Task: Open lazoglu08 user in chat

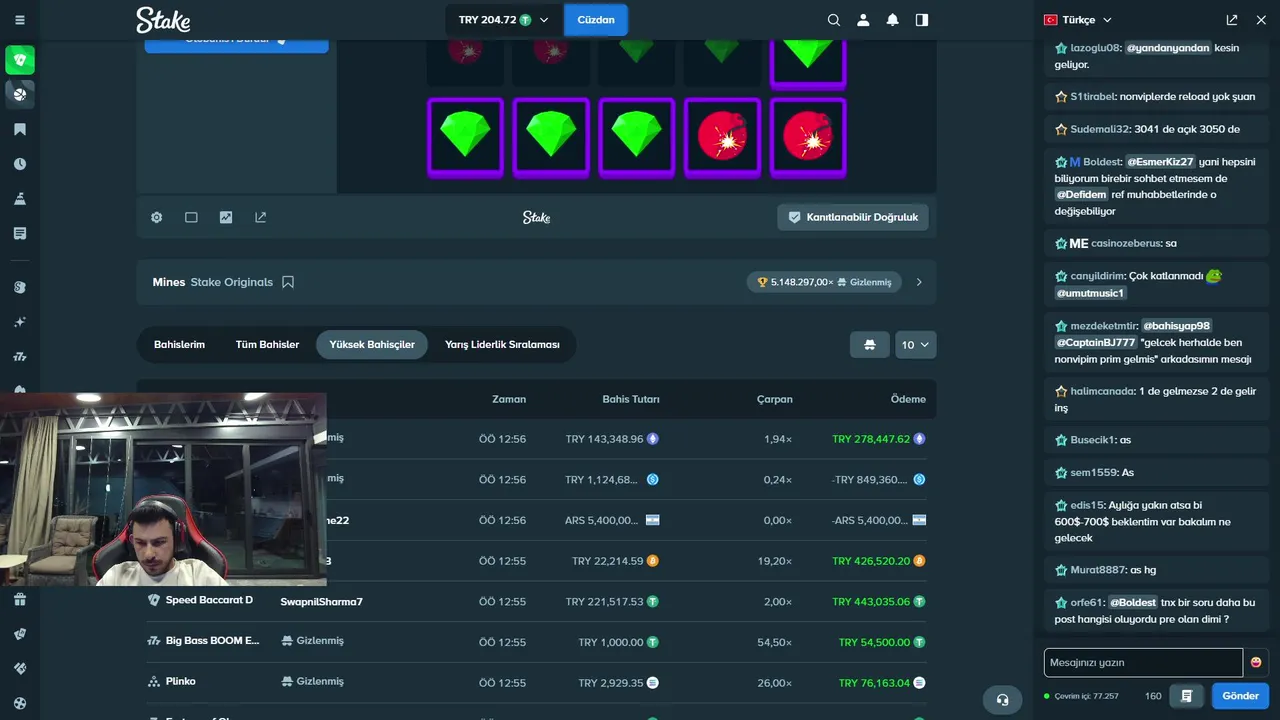Action: pyautogui.click(x=1094, y=48)
